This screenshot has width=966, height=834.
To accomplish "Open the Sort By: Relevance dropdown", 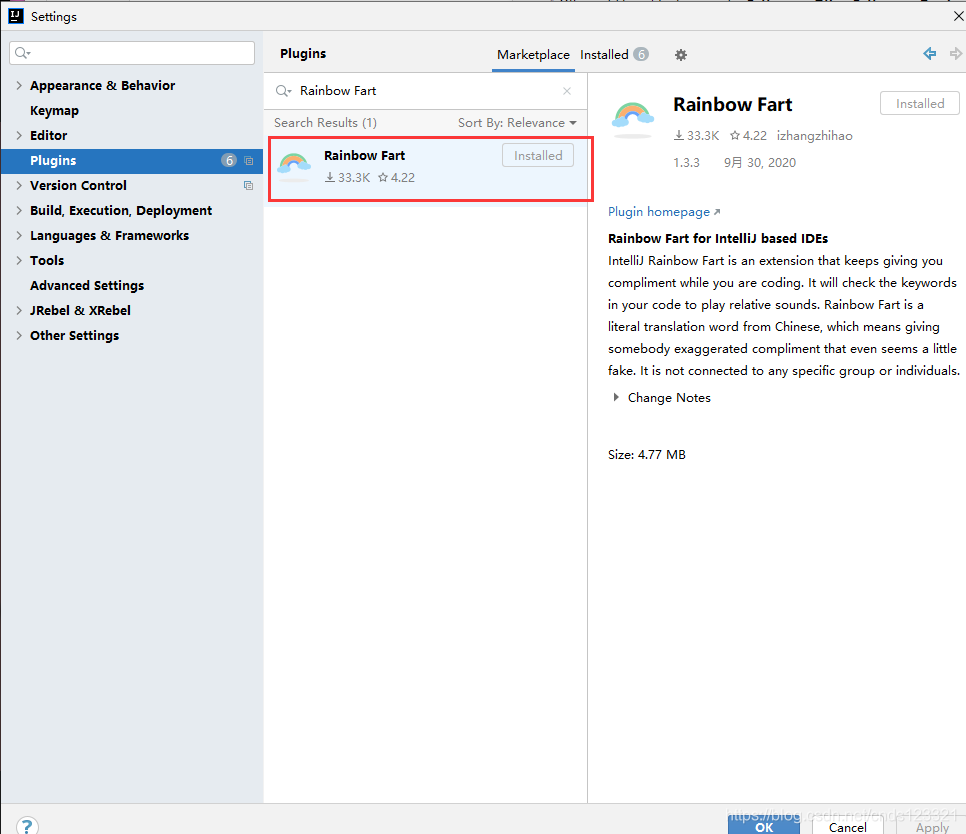I will 517,123.
